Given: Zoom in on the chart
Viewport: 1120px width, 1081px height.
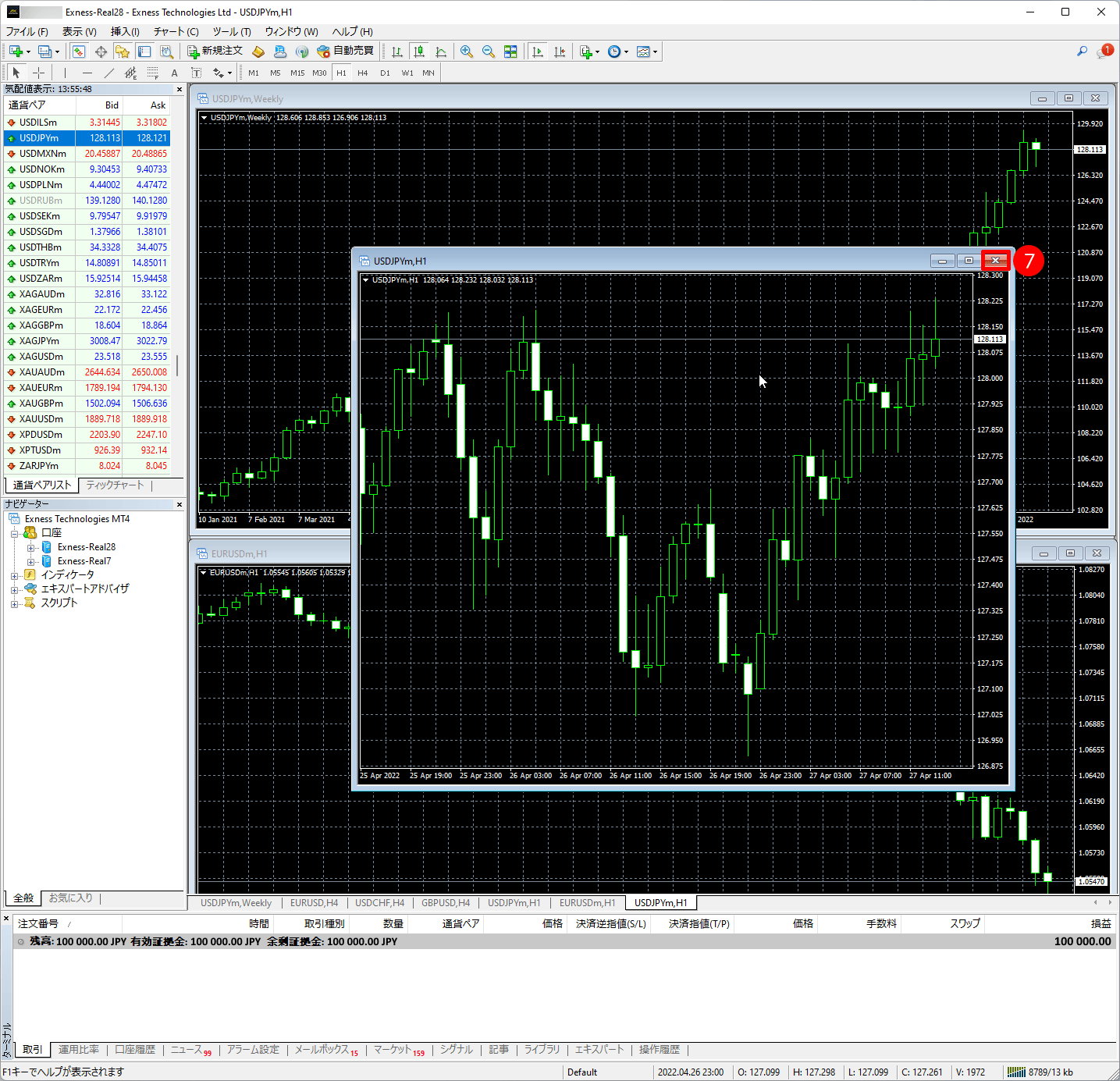Looking at the screenshot, I should [467, 52].
